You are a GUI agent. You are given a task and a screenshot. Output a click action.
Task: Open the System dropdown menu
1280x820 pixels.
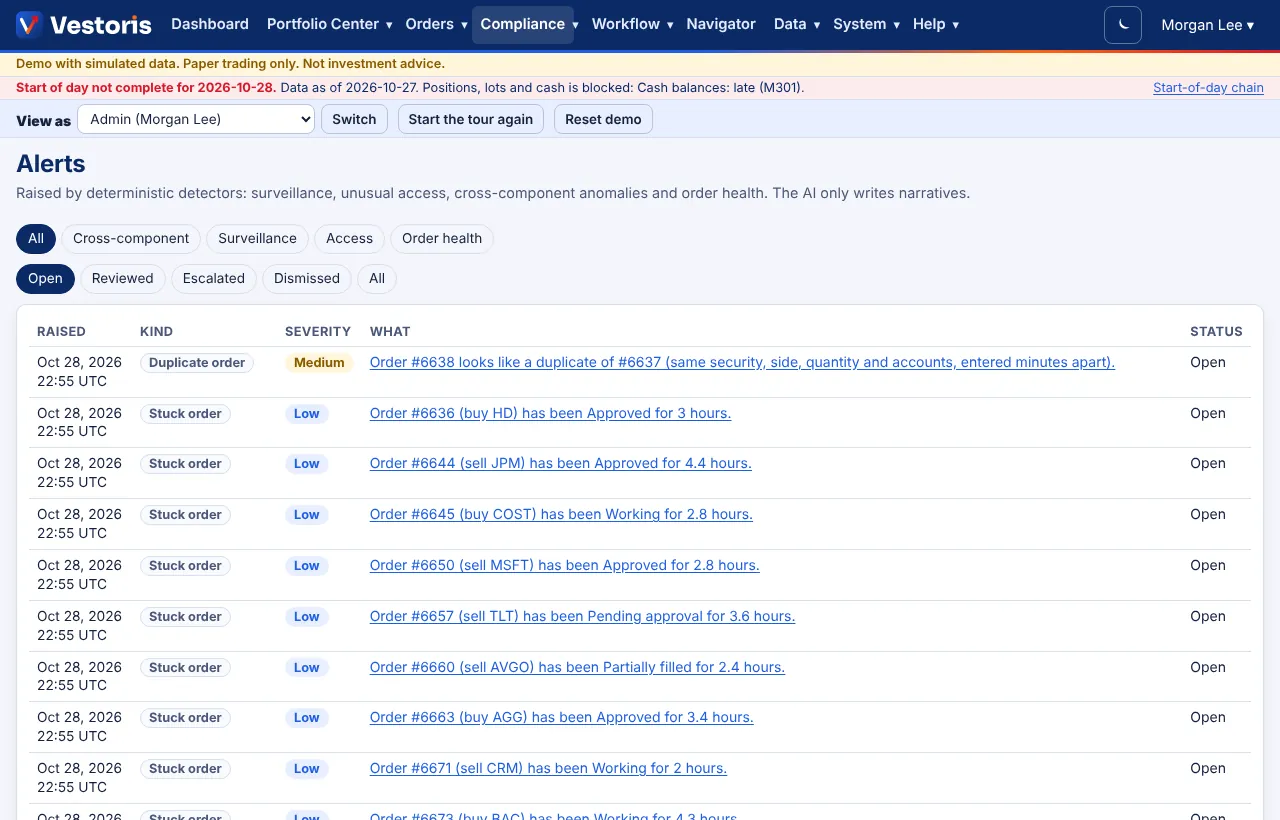click(x=866, y=24)
